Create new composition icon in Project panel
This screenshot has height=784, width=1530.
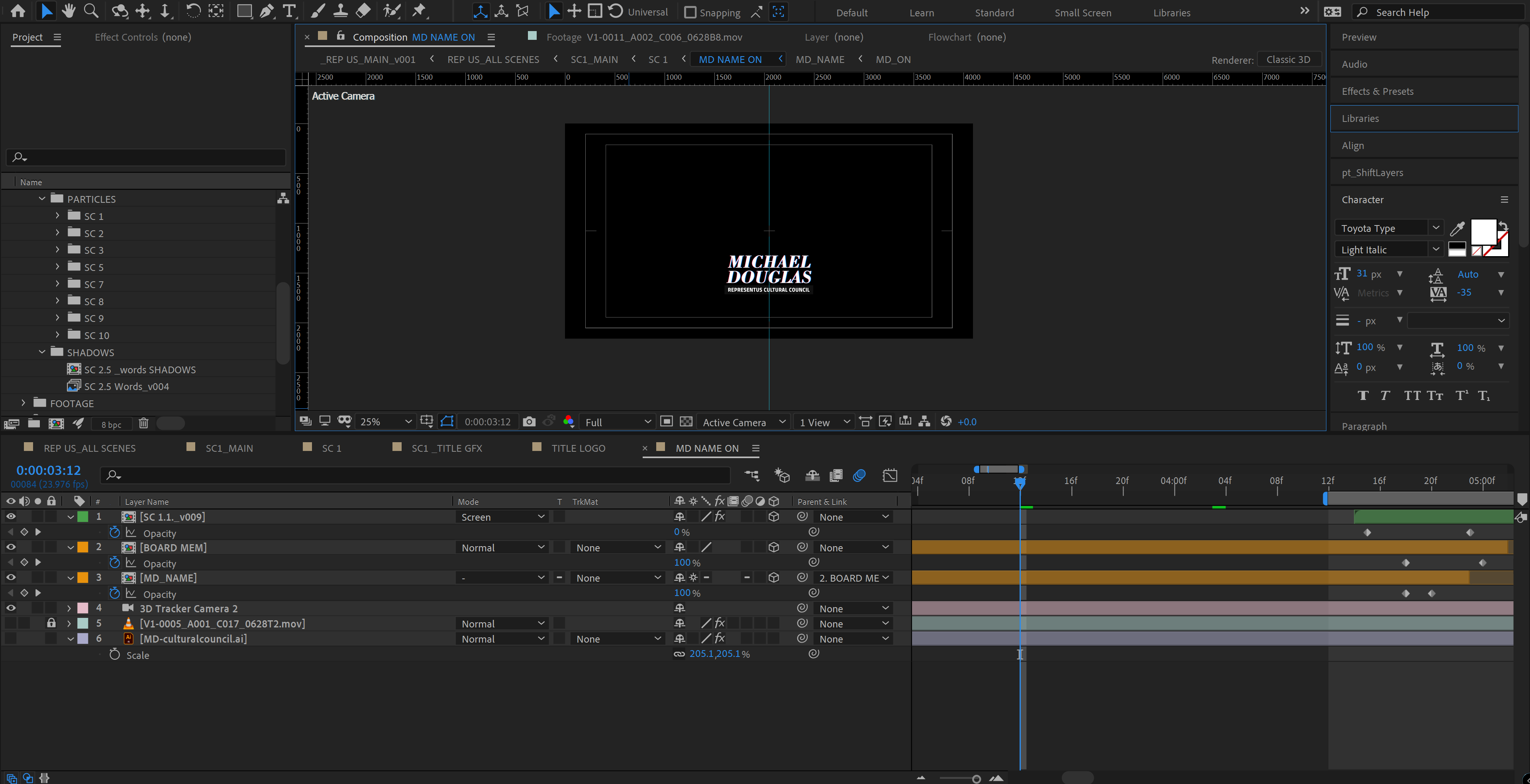tap(57, 423)
